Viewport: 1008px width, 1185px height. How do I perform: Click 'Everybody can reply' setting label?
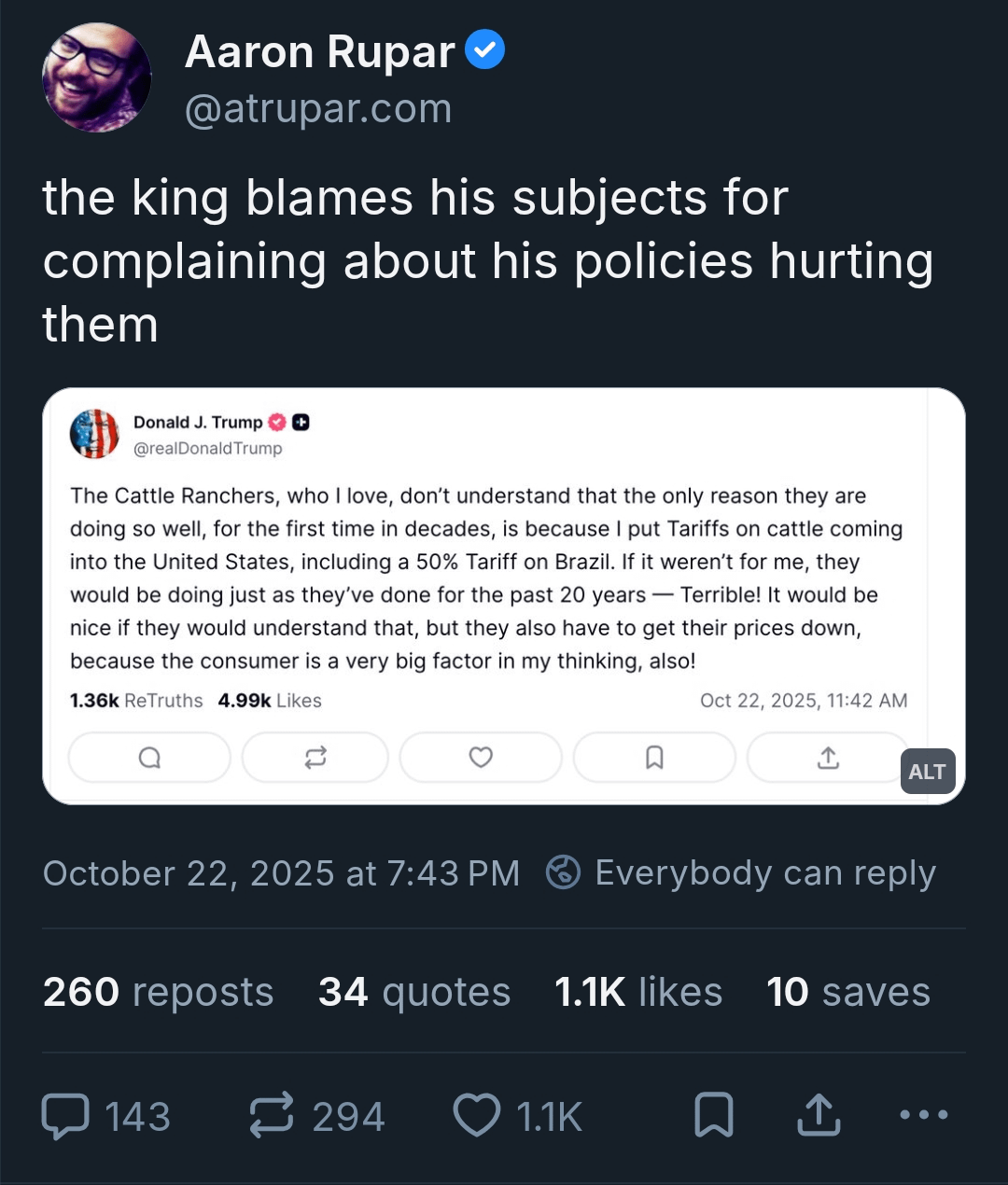765,873
